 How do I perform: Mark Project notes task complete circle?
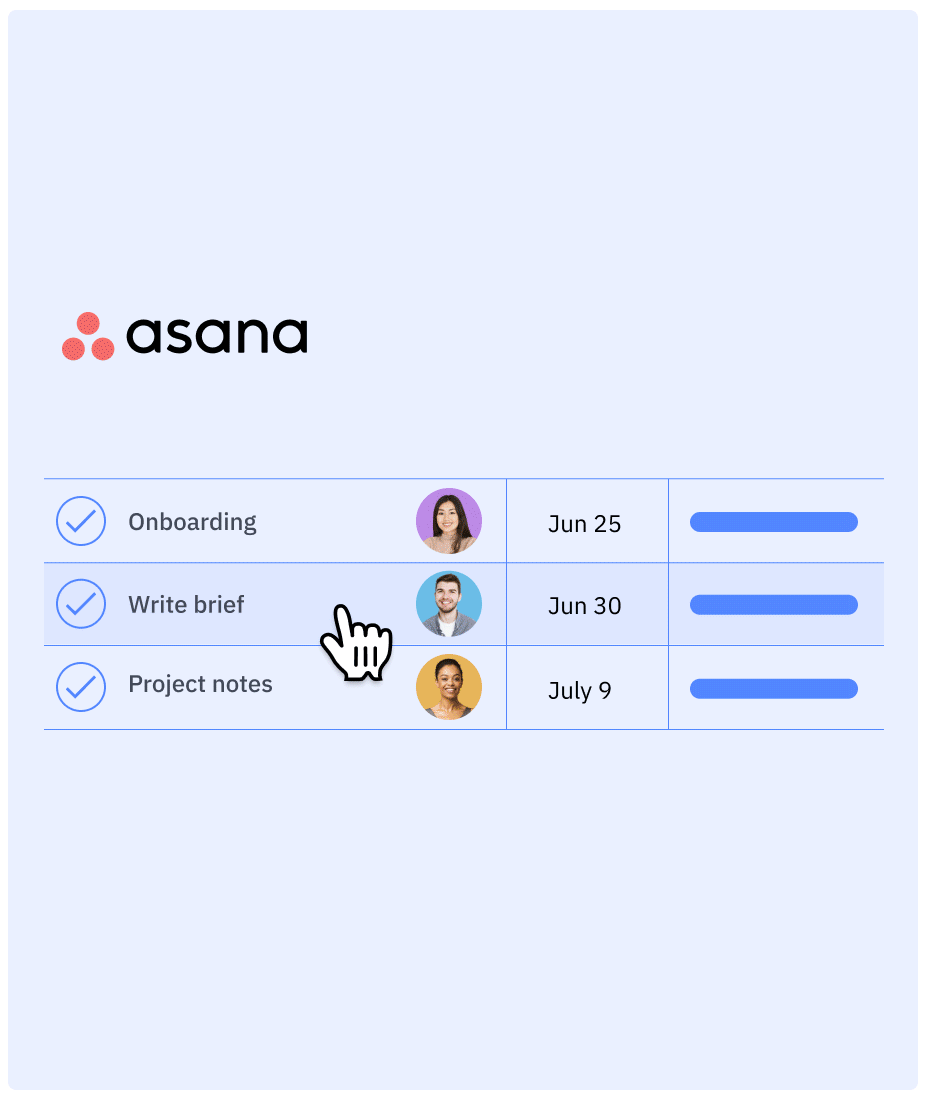tap(81, 688)
